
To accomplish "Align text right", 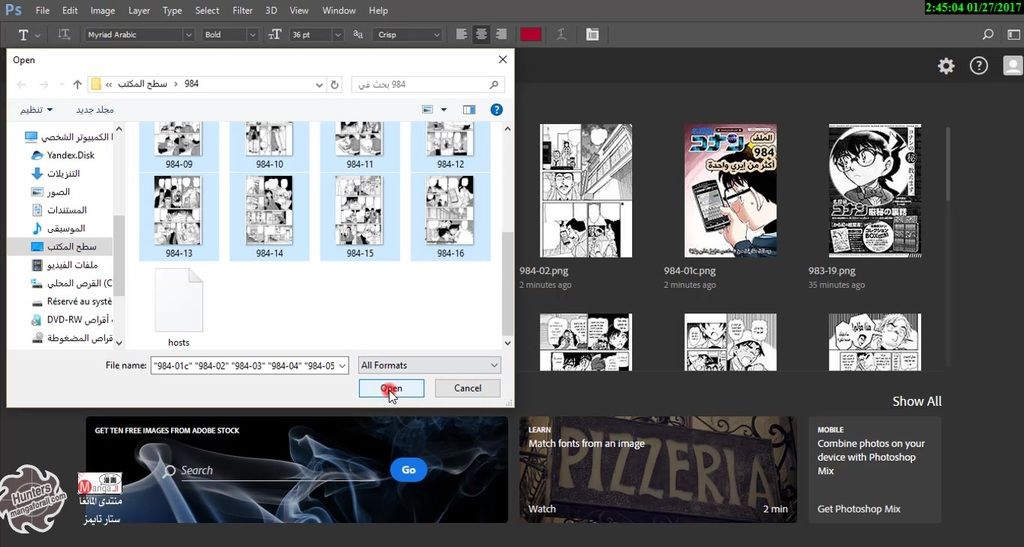I will click(501, 35).
